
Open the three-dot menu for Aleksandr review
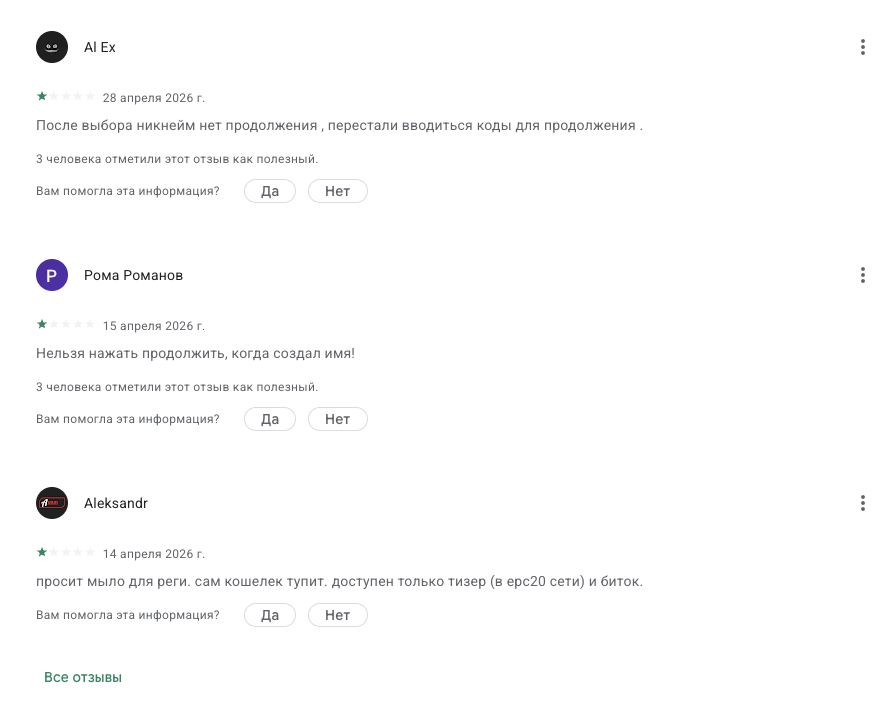[862, 503]
